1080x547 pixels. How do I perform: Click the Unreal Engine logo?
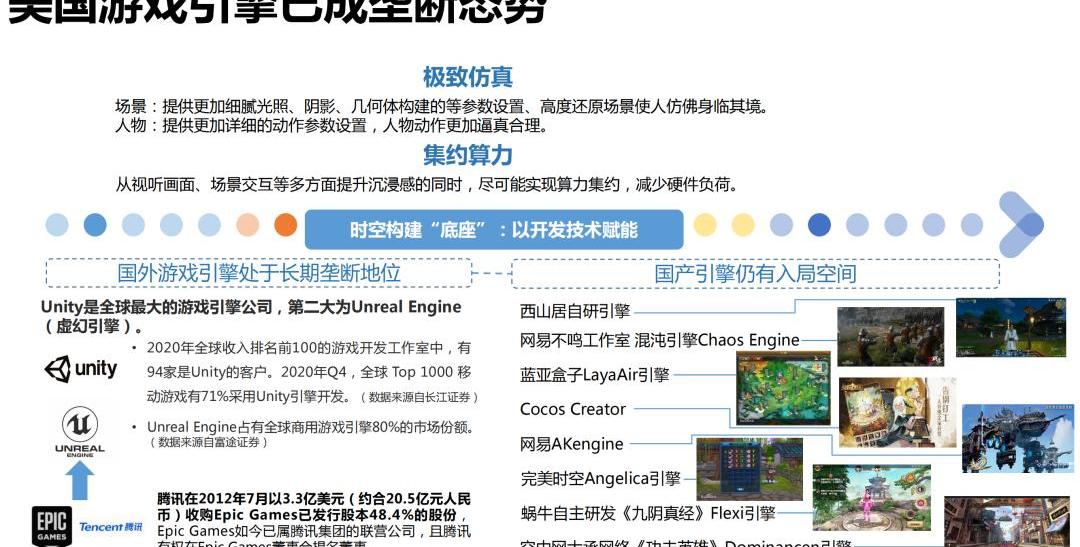click(x=80, y=432)
